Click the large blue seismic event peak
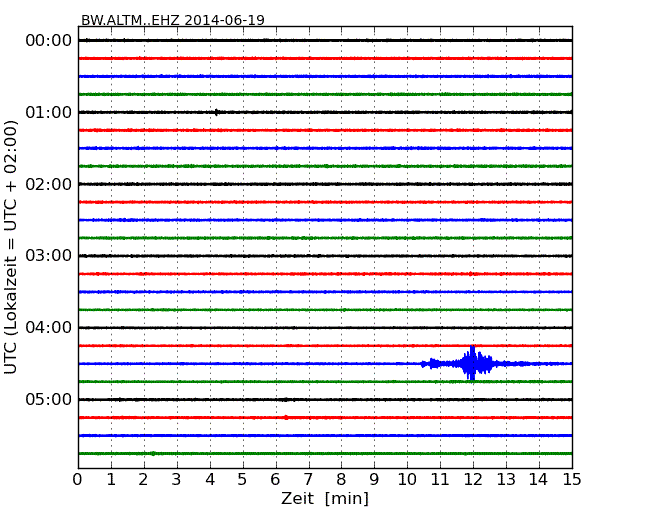 [x=471, y=363]
